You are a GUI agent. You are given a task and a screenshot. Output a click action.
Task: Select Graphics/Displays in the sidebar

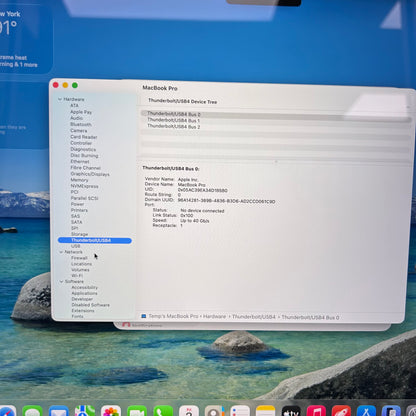(x=90, y=174)
